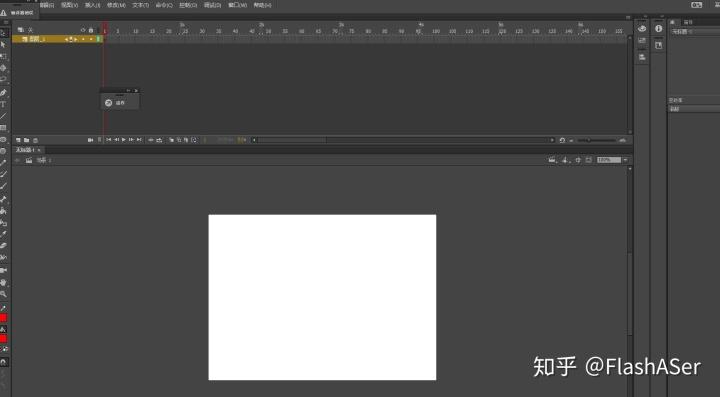Viewport: 720px width, 397px height.
Task: Click the New Folder icon
Action: click(27, 140)
